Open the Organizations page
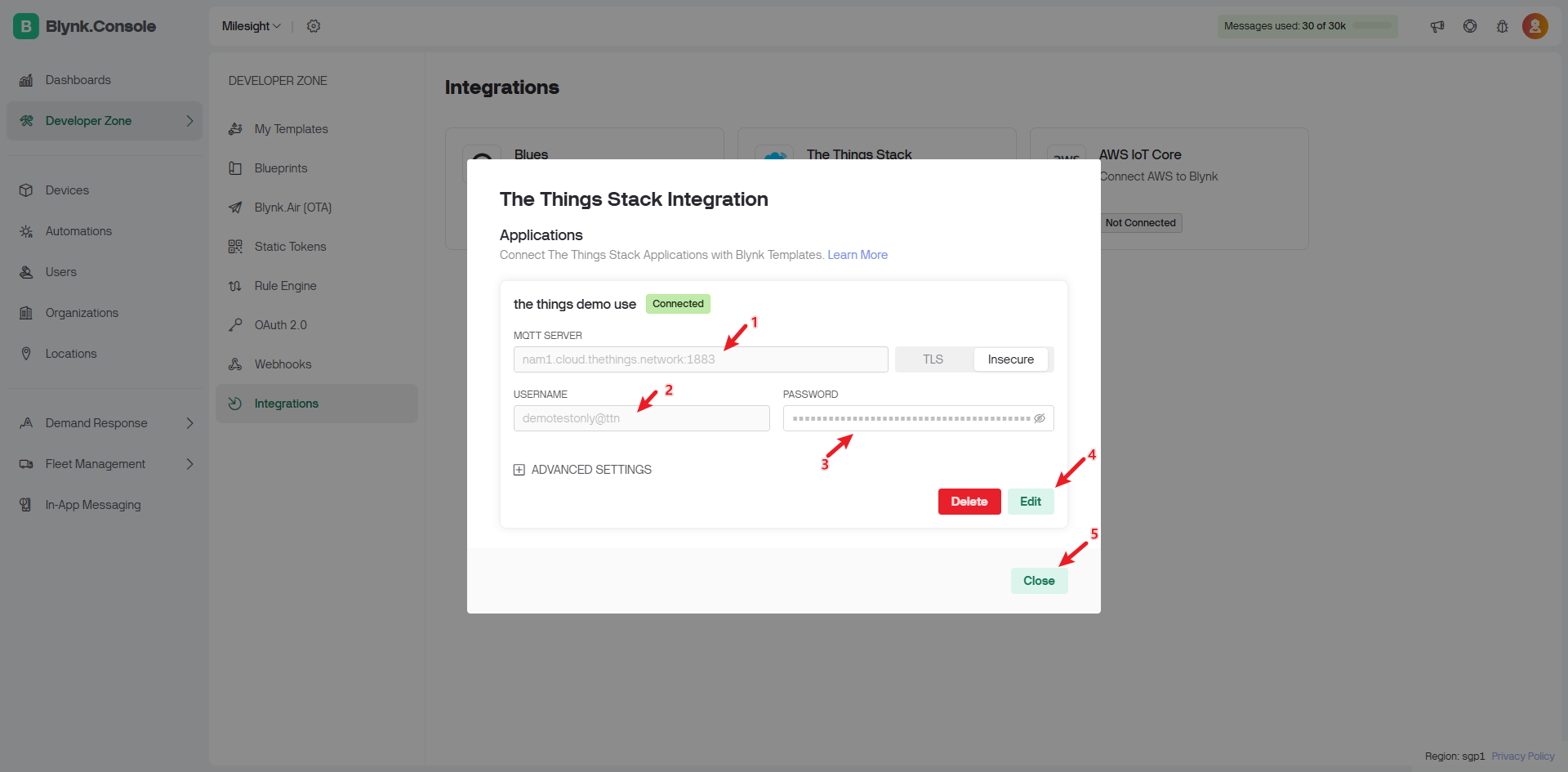1568x772 pixels. pyautogui.click(x=105, y=313)
